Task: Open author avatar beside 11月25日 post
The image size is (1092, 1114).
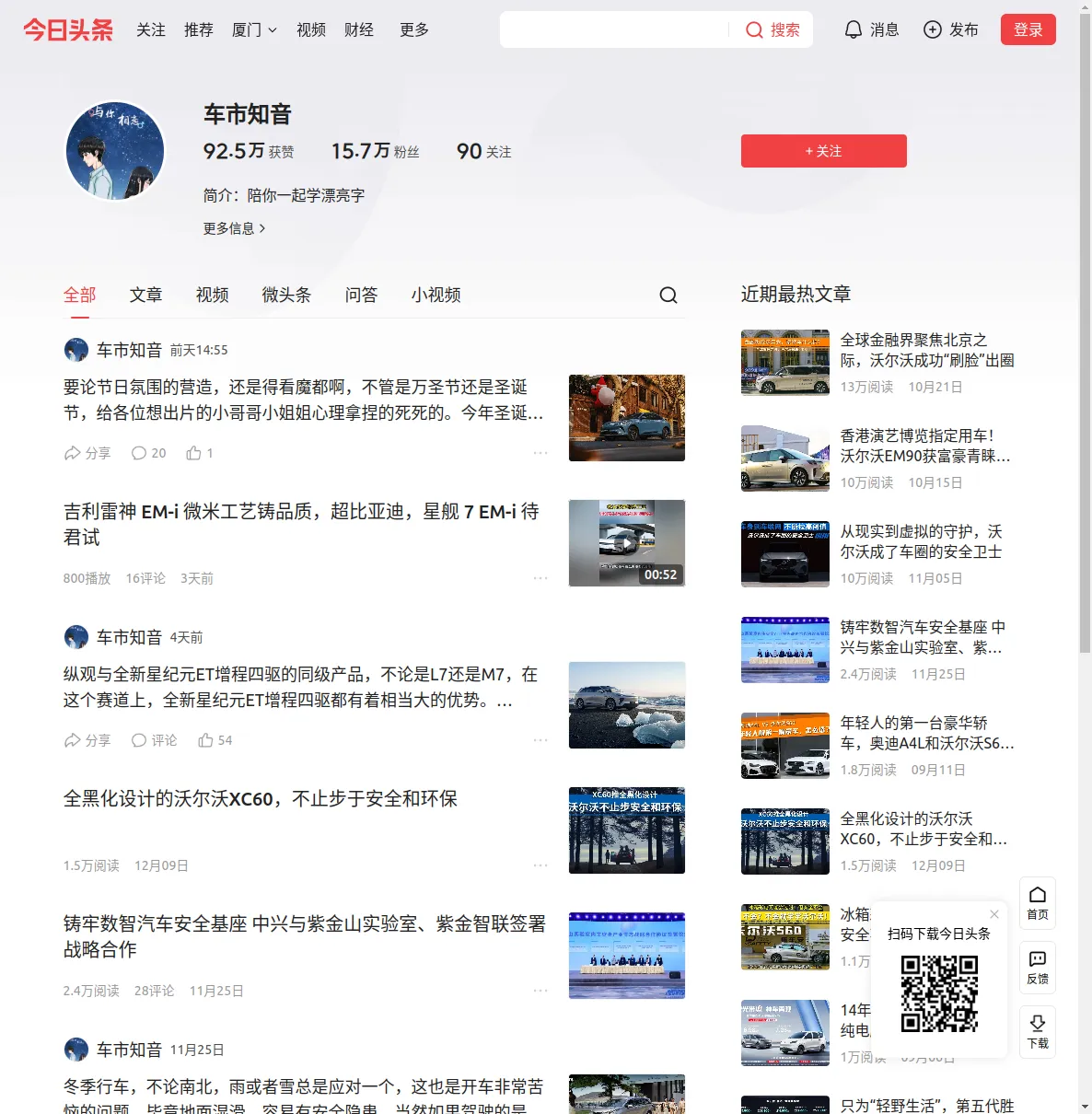Action: pos(76,1050)
